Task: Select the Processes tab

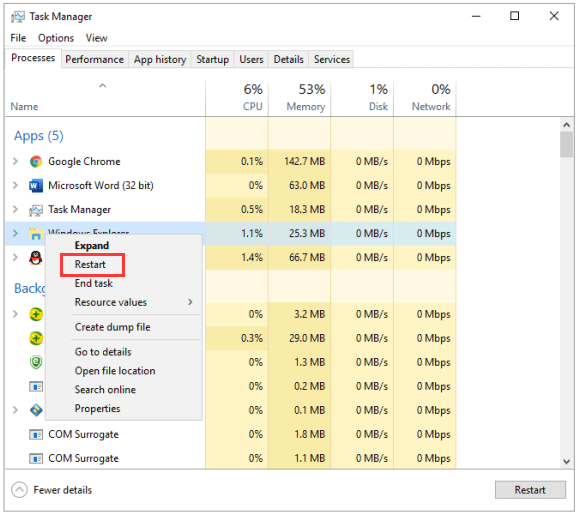Action: [x=33, y=58]
